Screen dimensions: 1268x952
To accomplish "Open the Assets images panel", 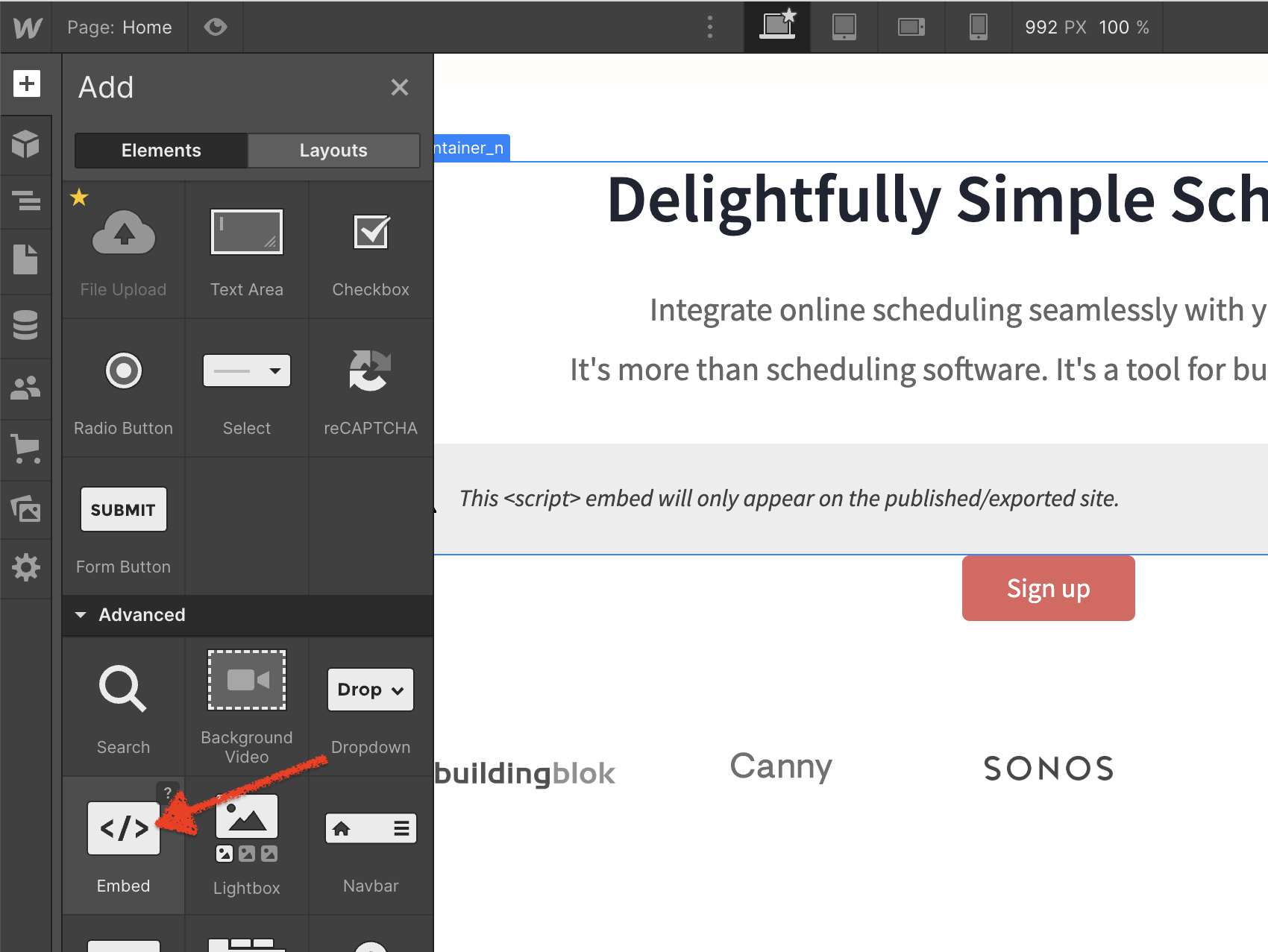I will pos(26,509).
